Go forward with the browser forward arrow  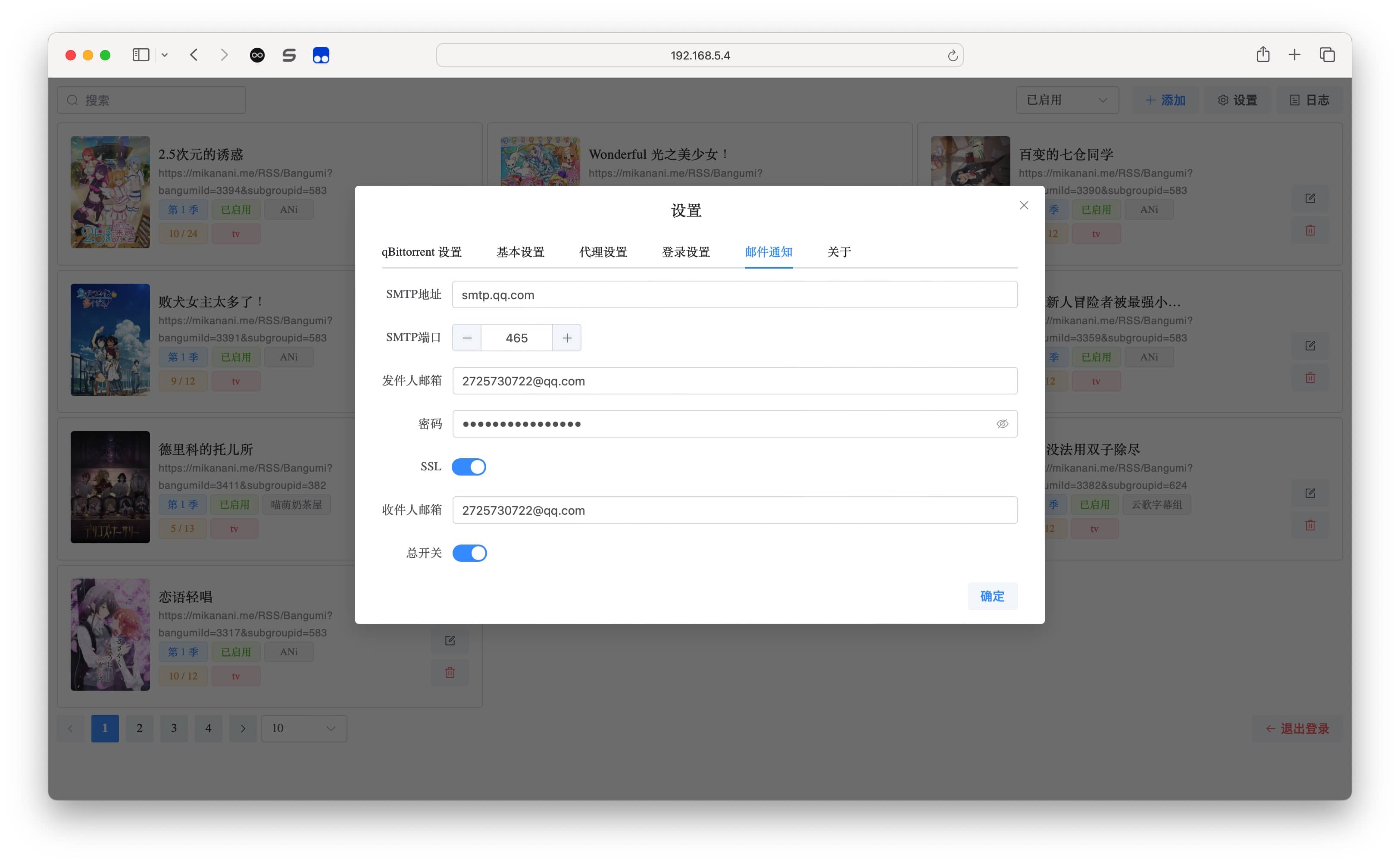(x=225, y=55)
